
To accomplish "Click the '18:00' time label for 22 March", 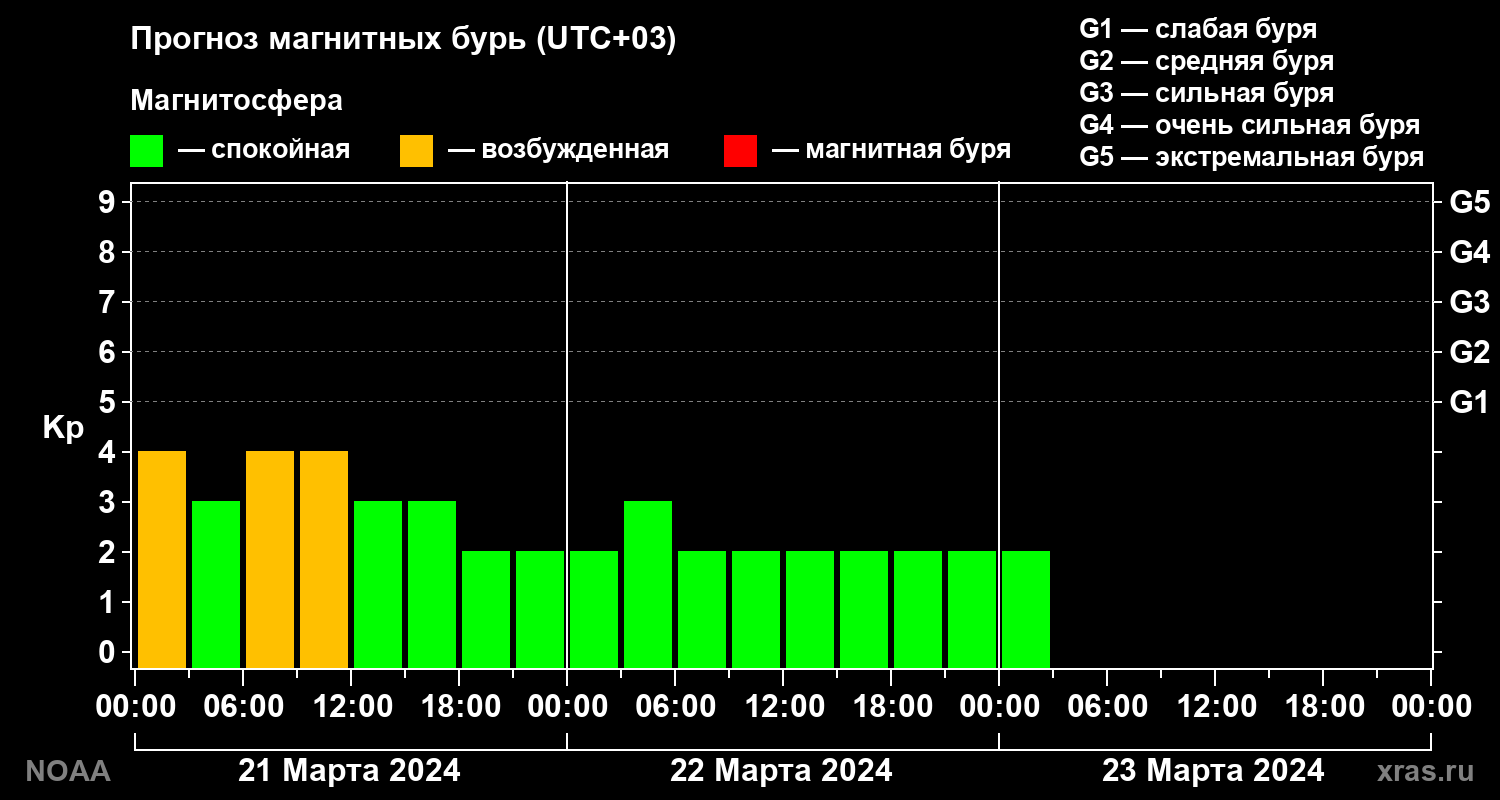I will click(x=891, y=706).
